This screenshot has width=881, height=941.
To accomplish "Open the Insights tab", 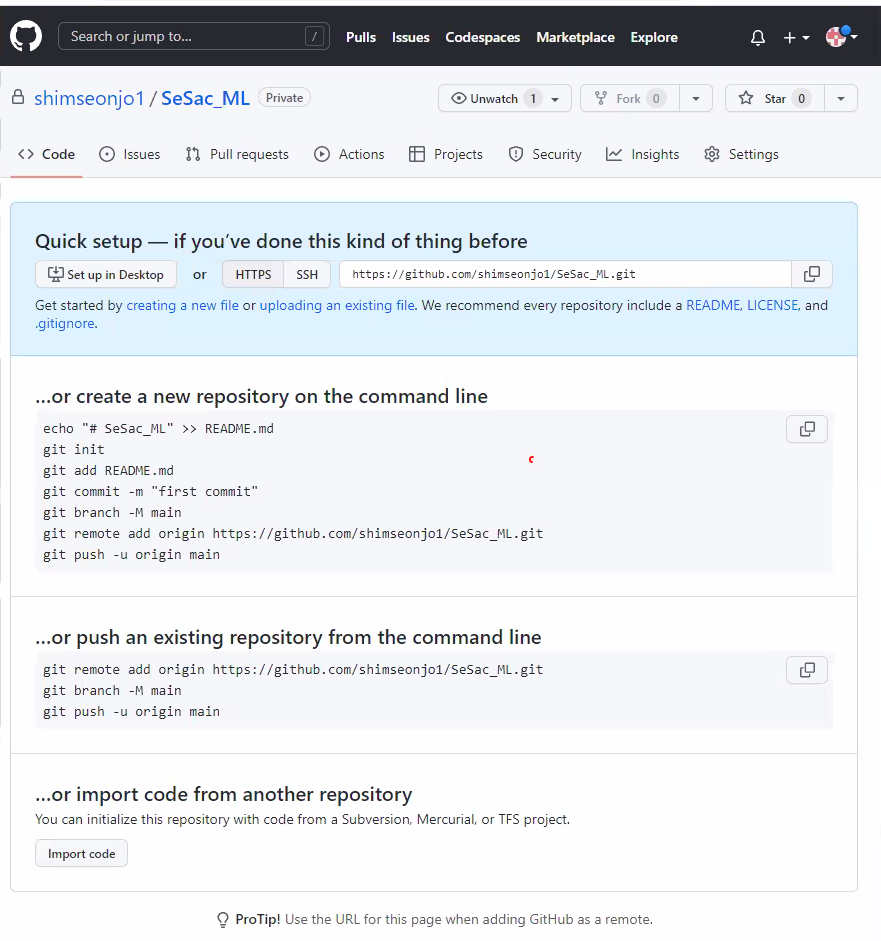I will click(x=642, y=154).
